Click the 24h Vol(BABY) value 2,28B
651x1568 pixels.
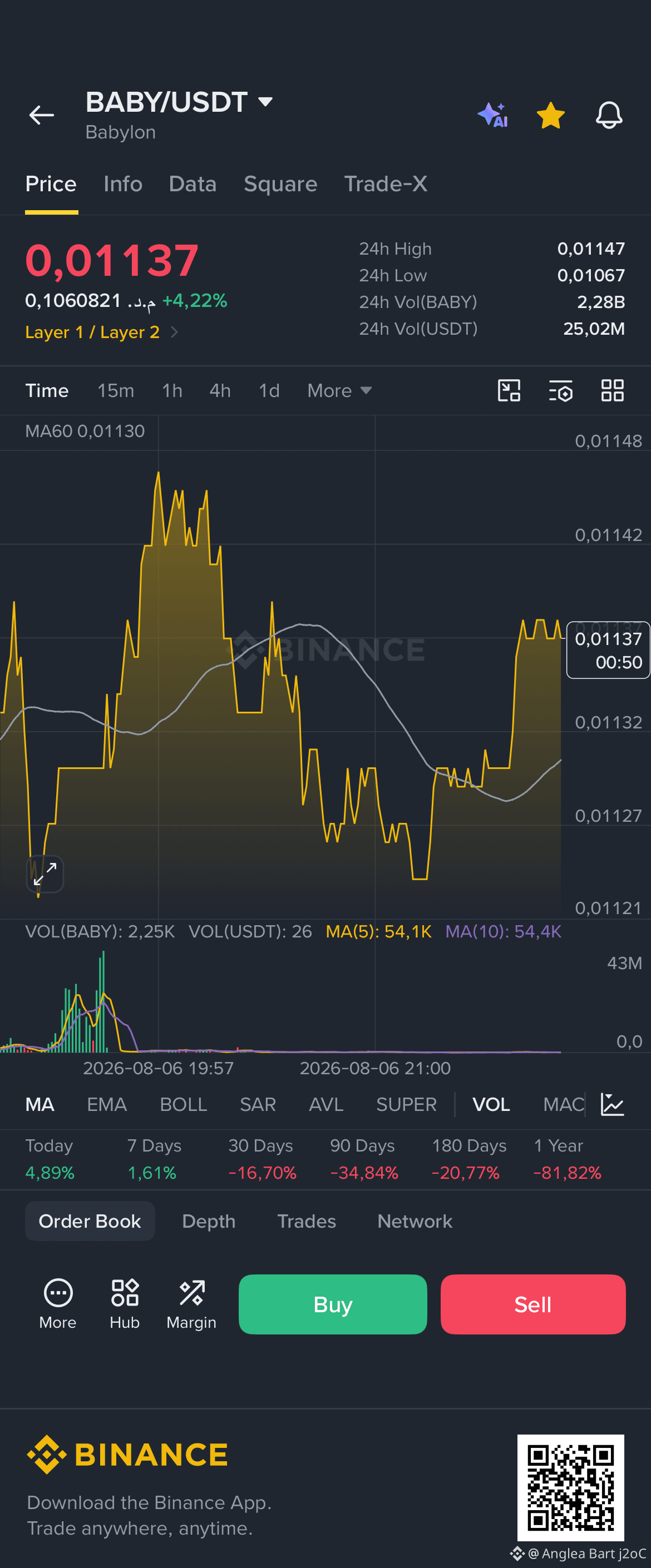[x=601, y=302]
